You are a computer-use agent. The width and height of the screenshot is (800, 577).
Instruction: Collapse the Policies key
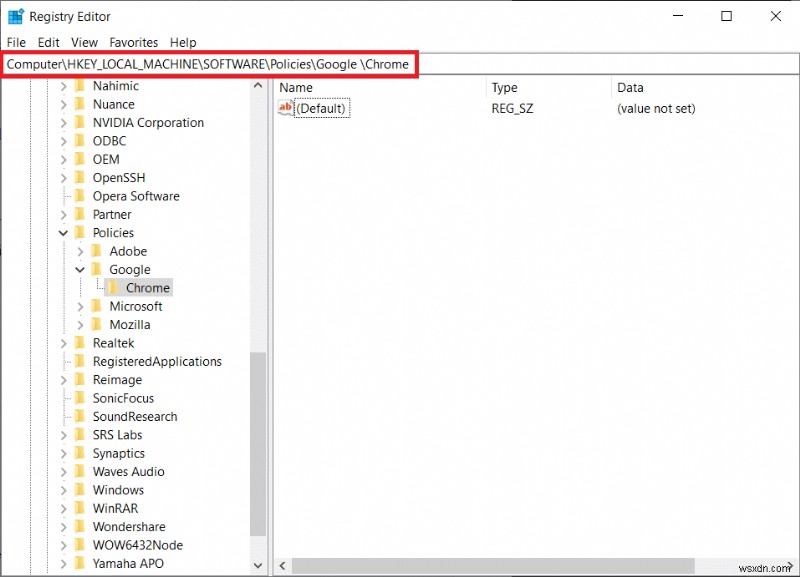click(x=63, y=232)
